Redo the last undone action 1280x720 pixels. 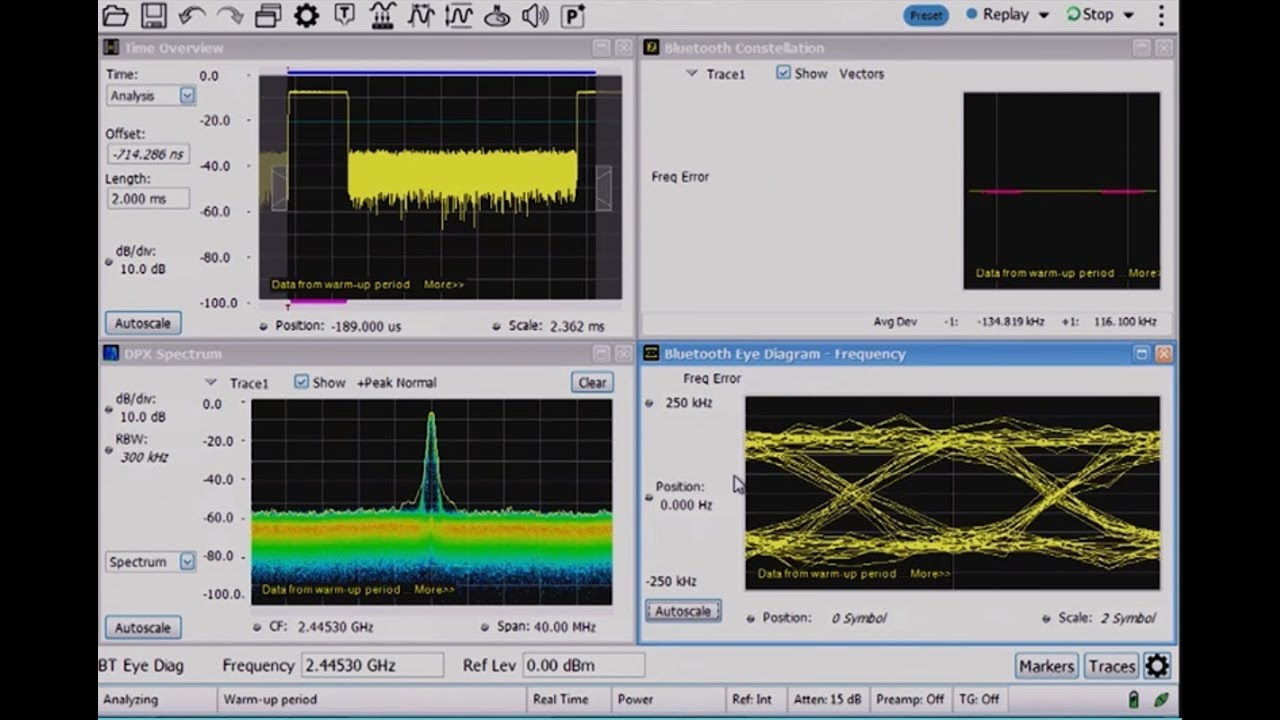(230, 15)
